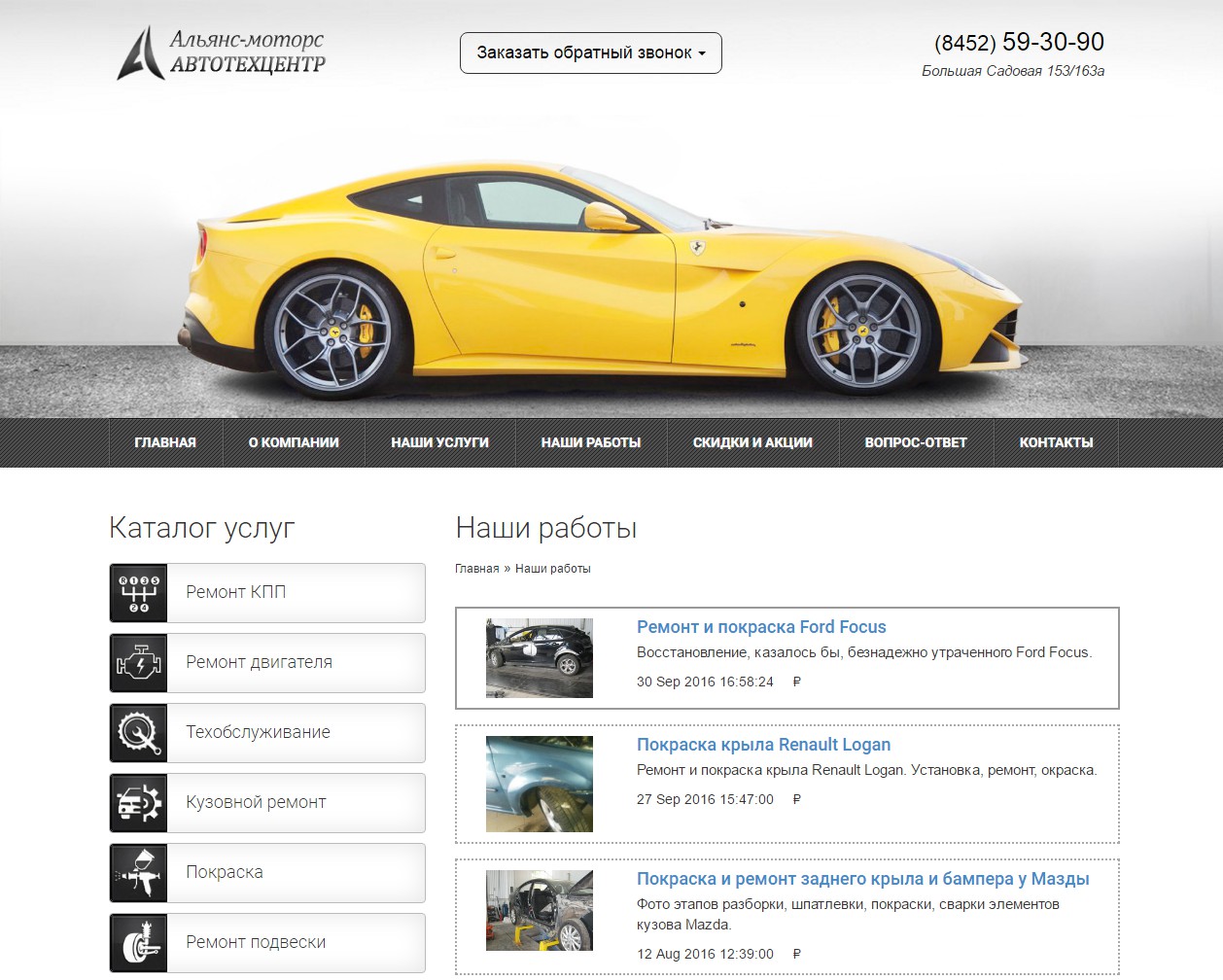
Task: Click Ford Focus description text
Action: (864, 652)
